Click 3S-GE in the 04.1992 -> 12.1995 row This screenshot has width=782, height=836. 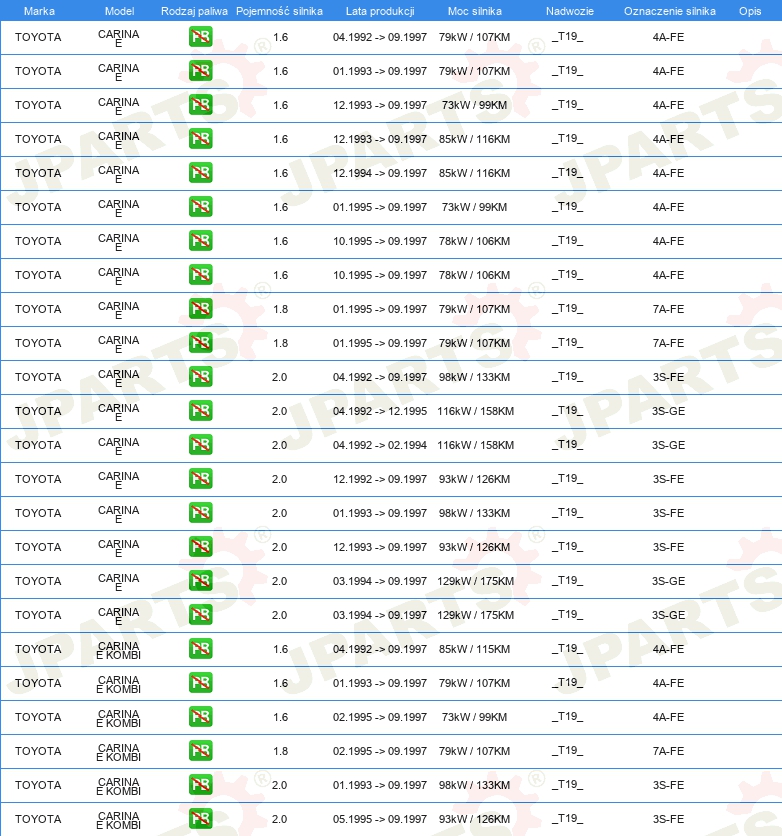pyautogui.click(x=668, y=411)
